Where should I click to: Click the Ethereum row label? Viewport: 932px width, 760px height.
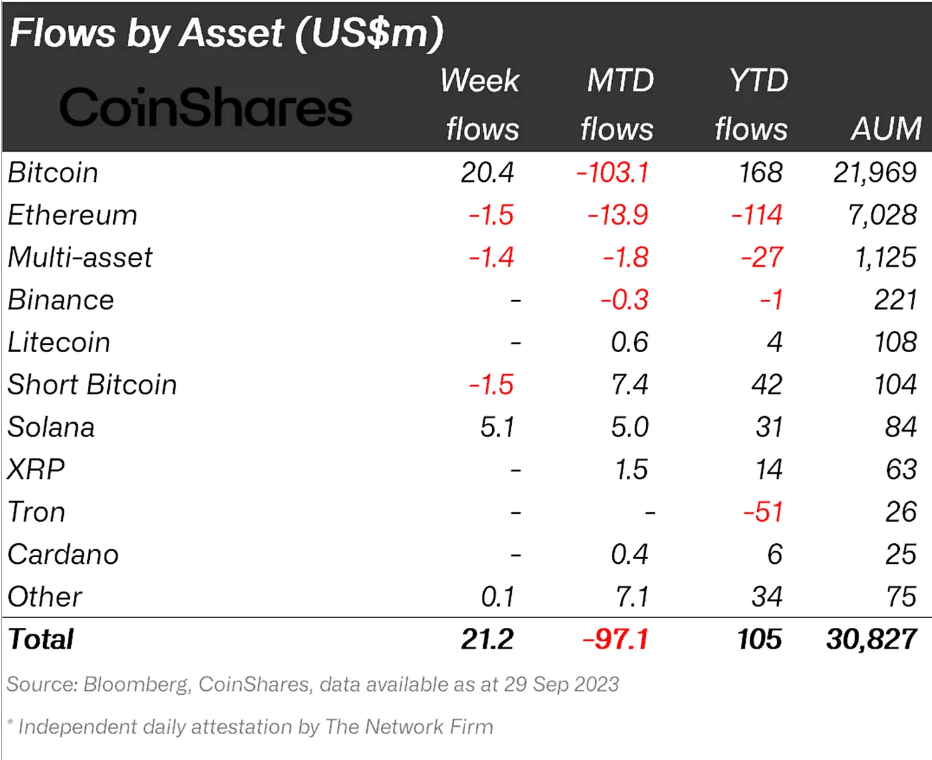72,215
